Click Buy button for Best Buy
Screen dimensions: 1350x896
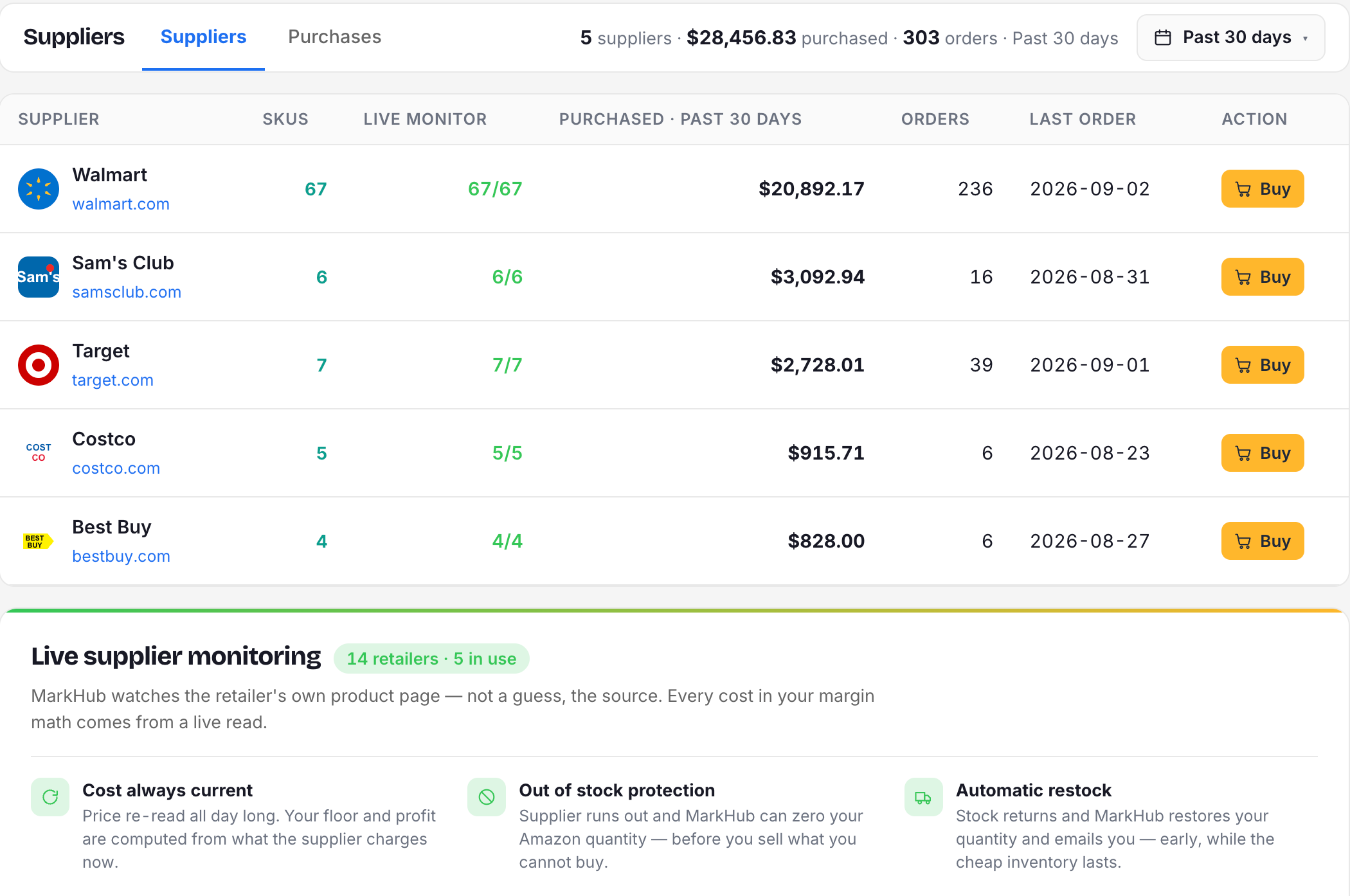[x=1262, y=541]
